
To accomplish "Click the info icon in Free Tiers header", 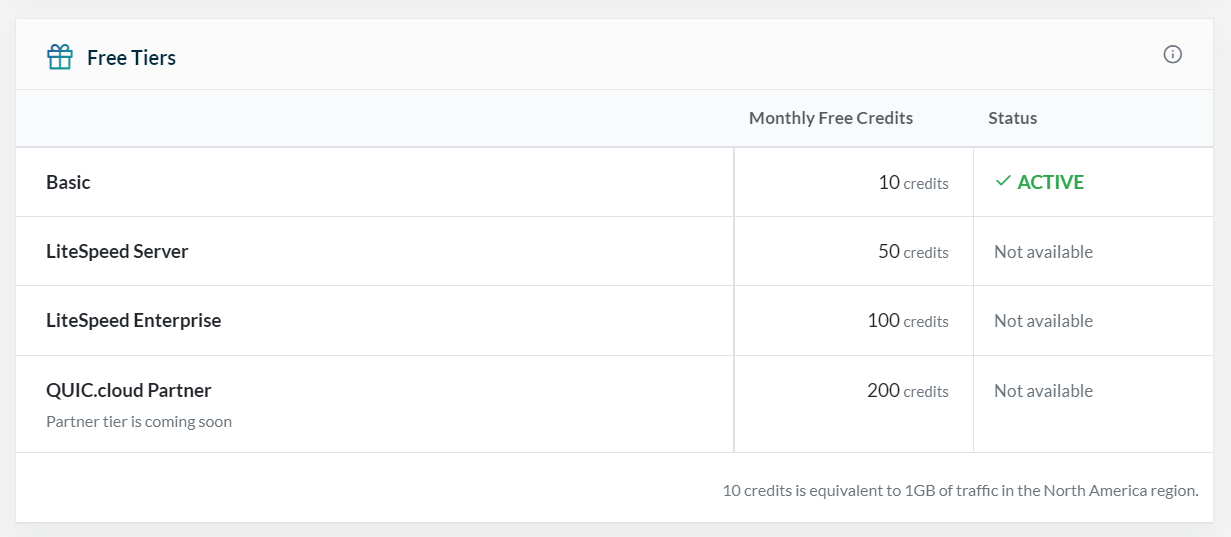I will pyautogui.click(x=1173, y=55).
